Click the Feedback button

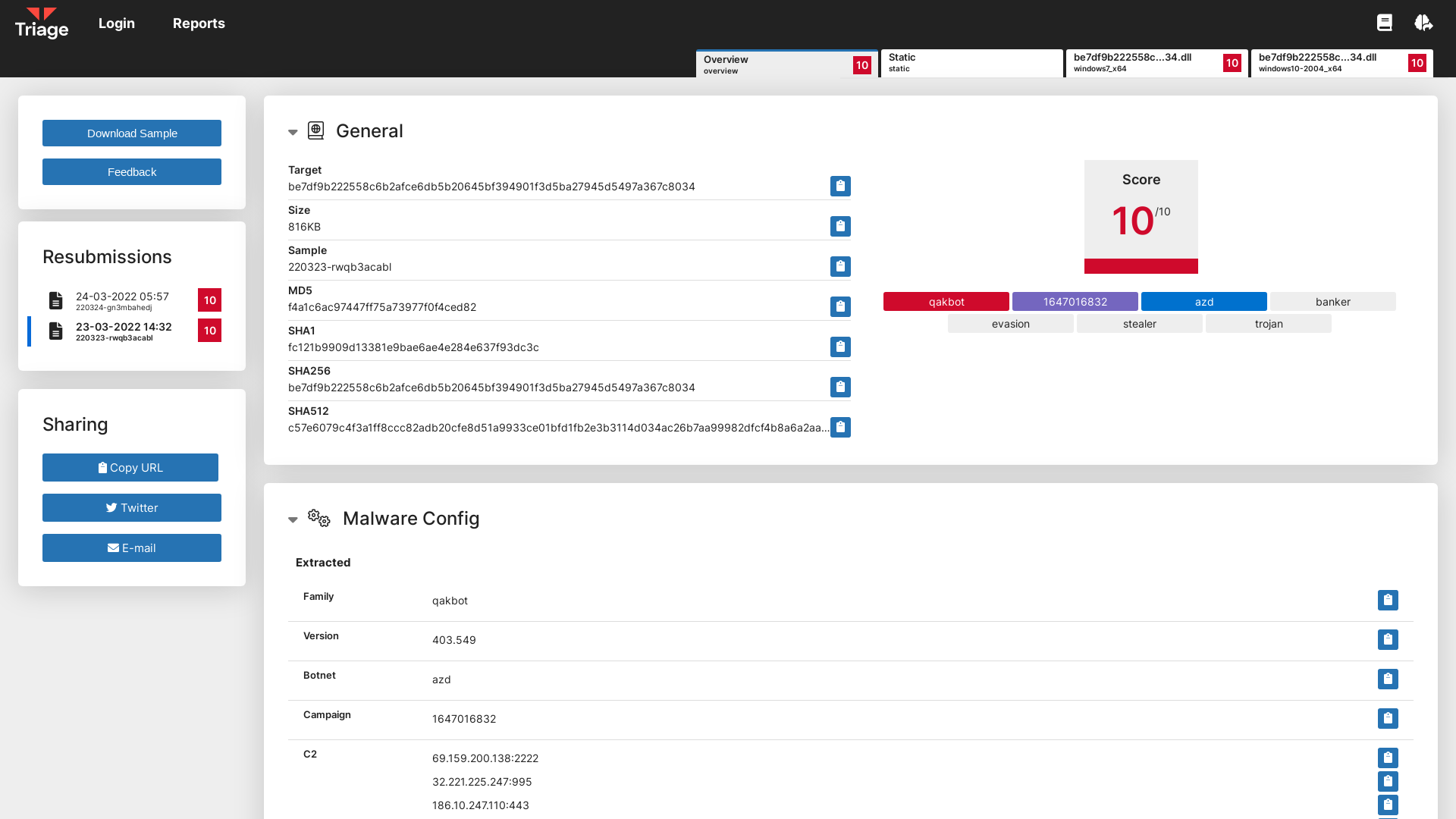point(132,172)
